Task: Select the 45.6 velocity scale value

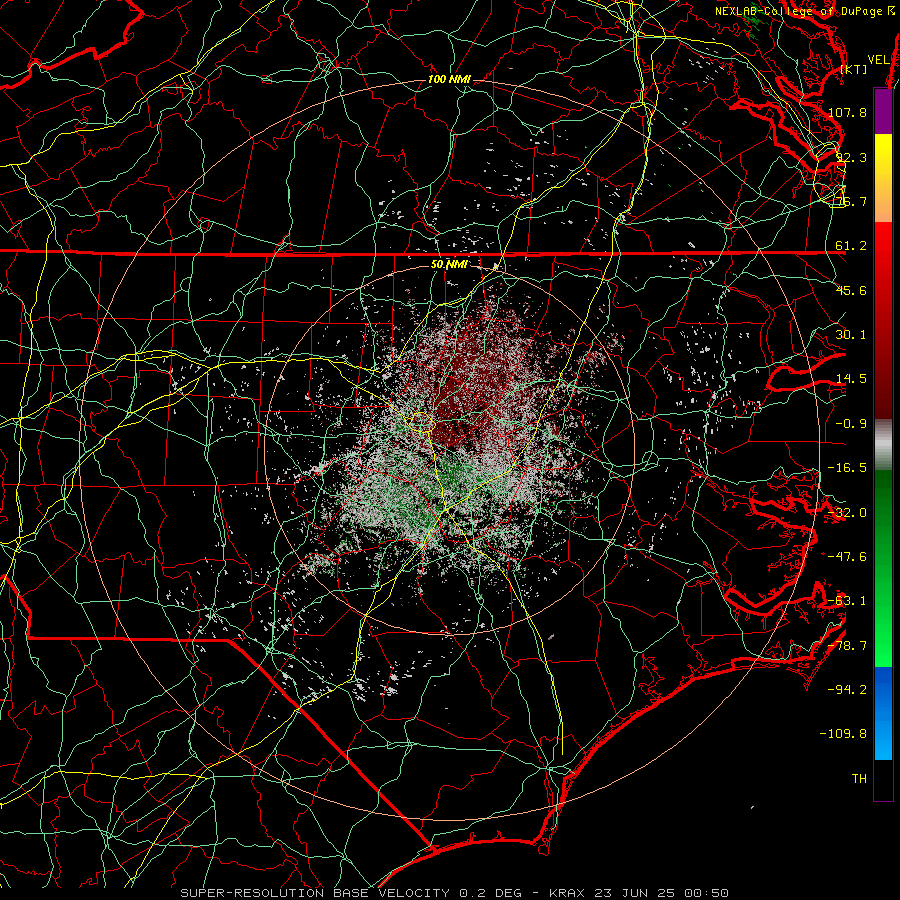Action: click(851, 290)
